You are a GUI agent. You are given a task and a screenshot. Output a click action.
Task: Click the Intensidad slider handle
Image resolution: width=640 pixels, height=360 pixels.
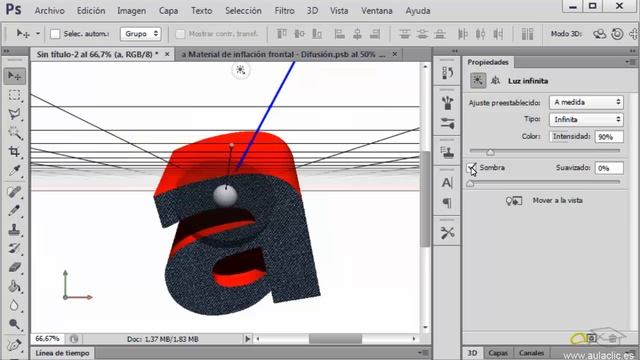[x=490, y=152]
